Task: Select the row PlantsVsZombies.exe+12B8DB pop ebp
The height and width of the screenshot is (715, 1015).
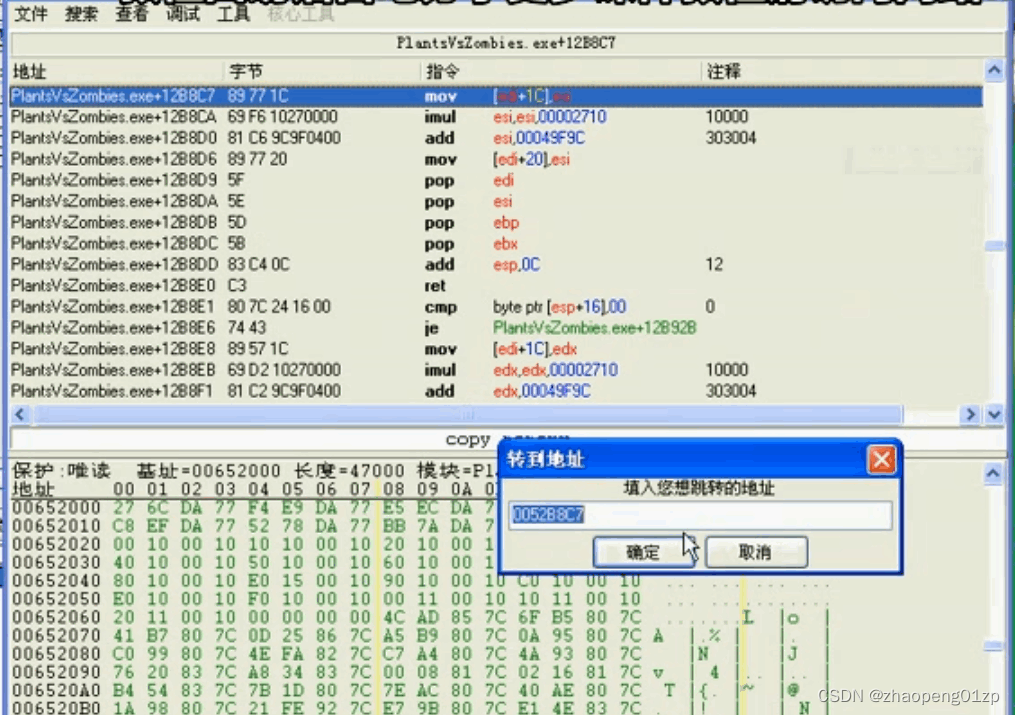Action: pyautogui.click(x=496, y=223)
